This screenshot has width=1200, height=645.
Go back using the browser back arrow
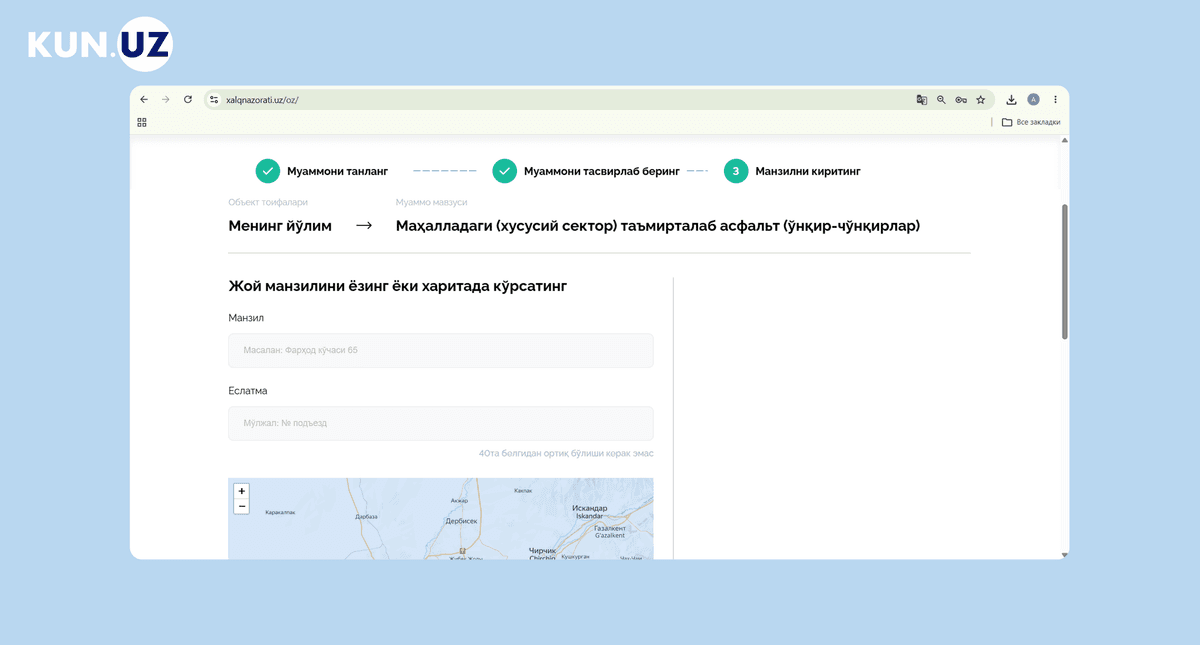pos(144,100)
